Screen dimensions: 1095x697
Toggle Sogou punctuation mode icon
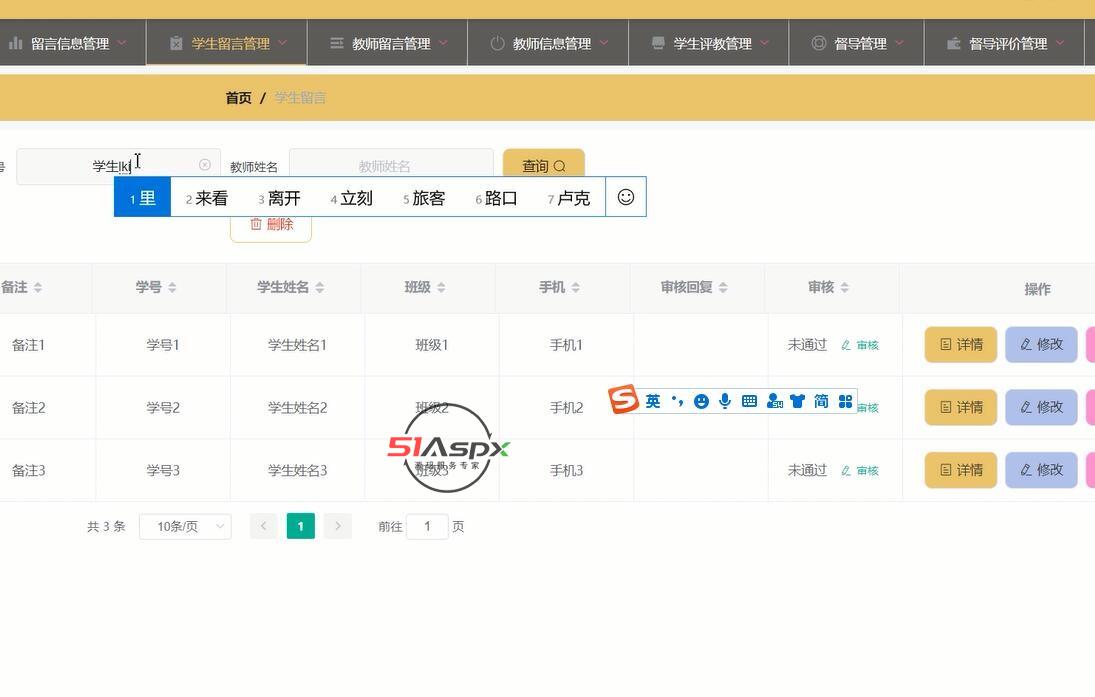pos(677,401)
